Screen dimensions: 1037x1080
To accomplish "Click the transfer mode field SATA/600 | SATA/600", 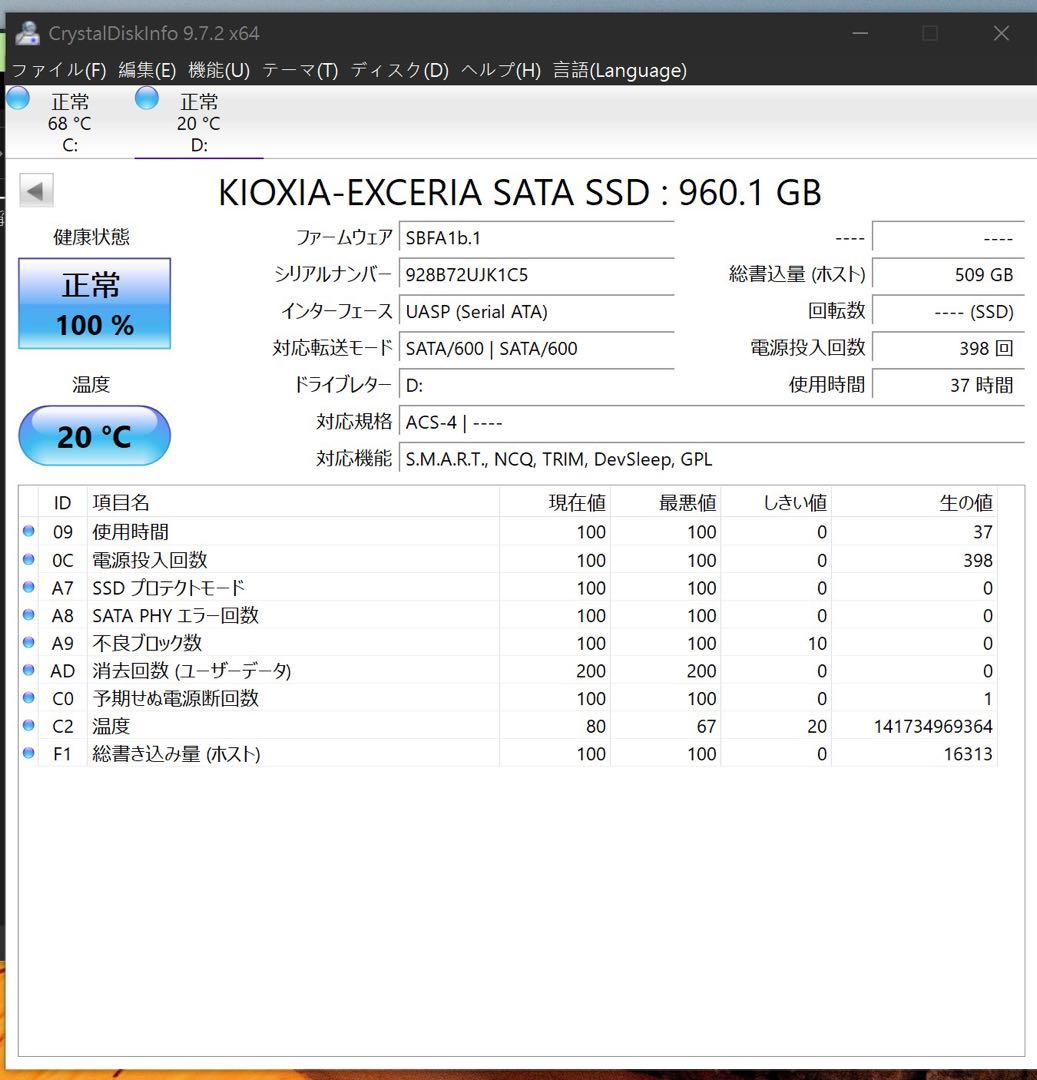I will [536, 349].
